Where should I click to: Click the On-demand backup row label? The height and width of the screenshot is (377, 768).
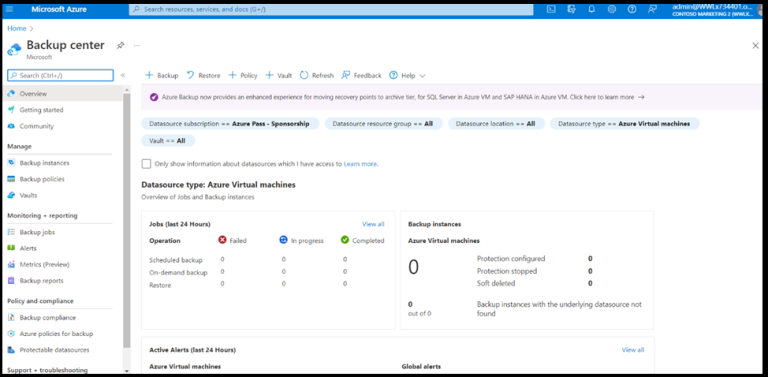(178, 272)
